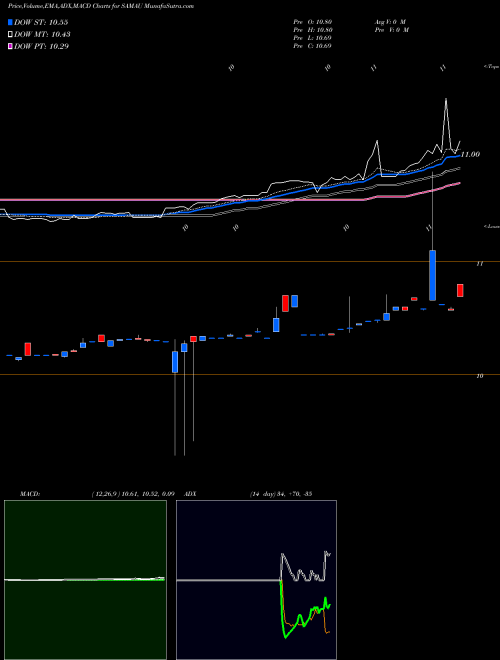The height and width of the screenshot is (660, 500).
Task: Click the '<Lows' marker label
Action: tap(492, 226)
